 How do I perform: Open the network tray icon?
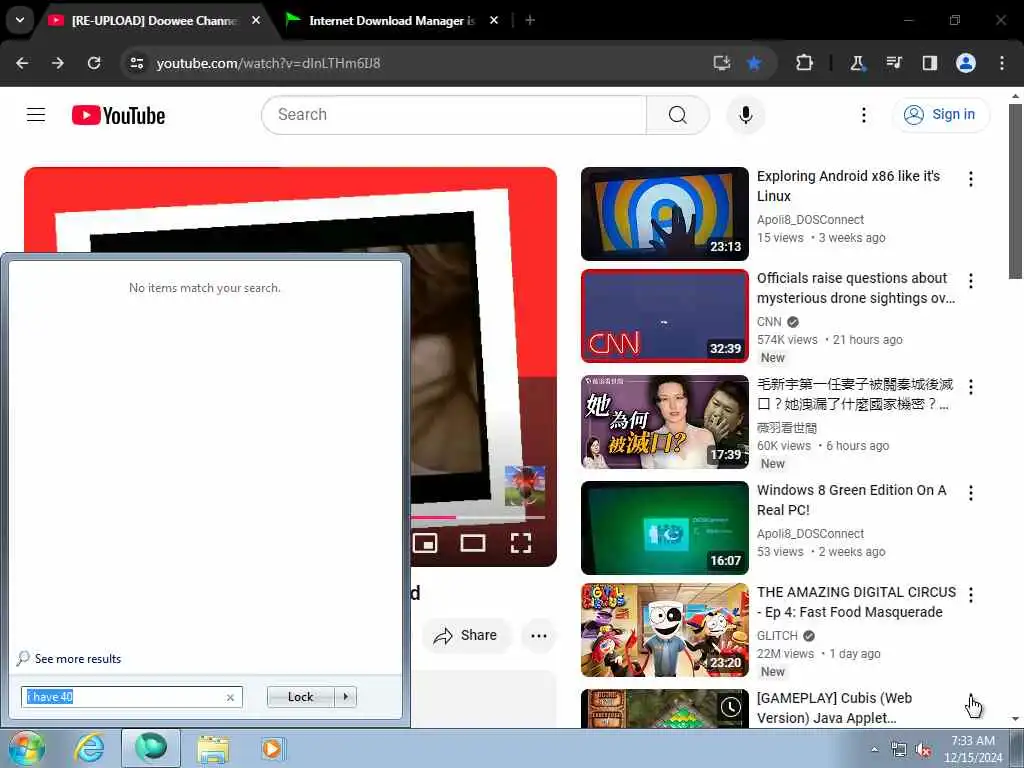[x=899, y=750]
